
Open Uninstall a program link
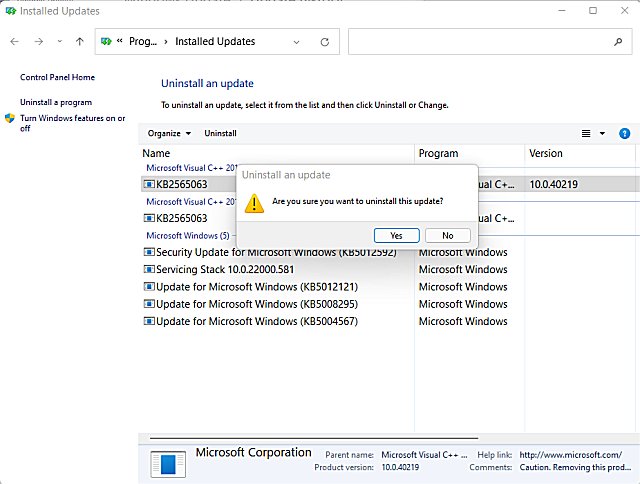click(56, 102)
